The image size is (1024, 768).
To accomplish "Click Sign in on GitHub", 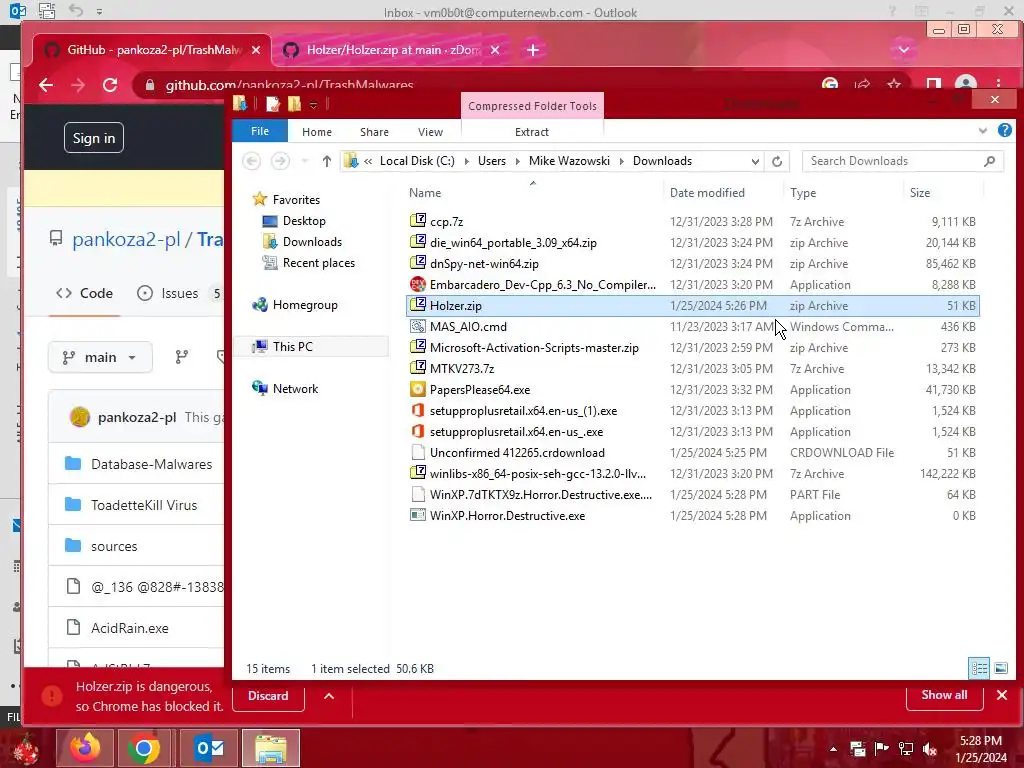I will [94, 138].
